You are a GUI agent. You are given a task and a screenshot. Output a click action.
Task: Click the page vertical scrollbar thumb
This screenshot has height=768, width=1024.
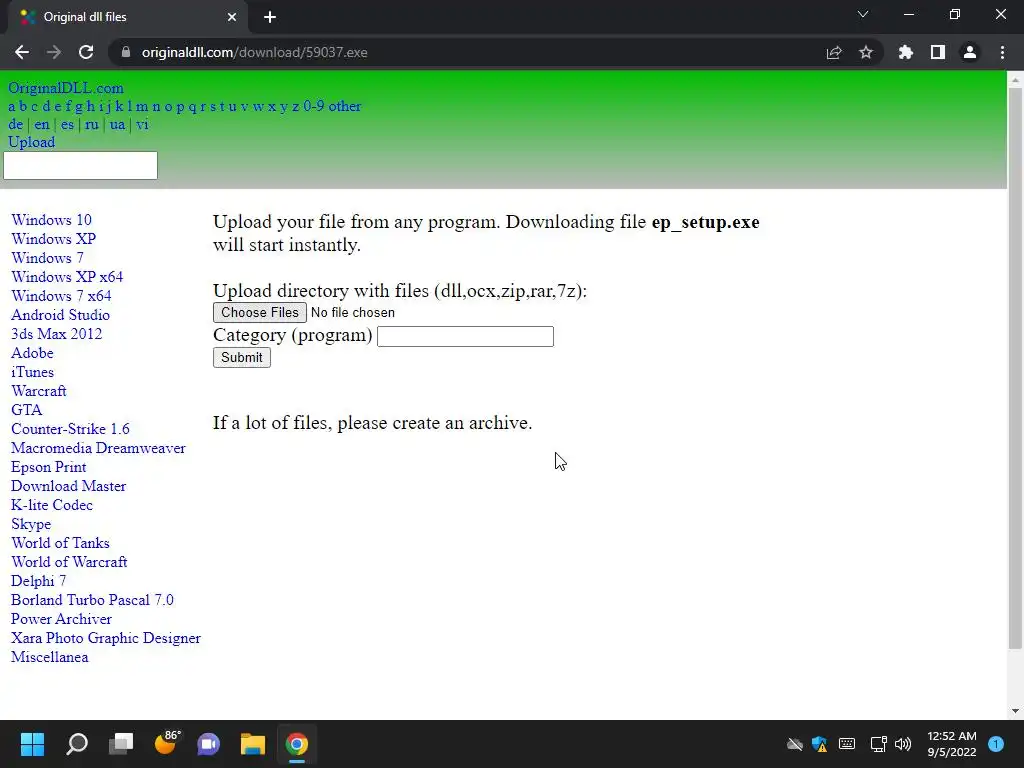(x=1015, y=368)
